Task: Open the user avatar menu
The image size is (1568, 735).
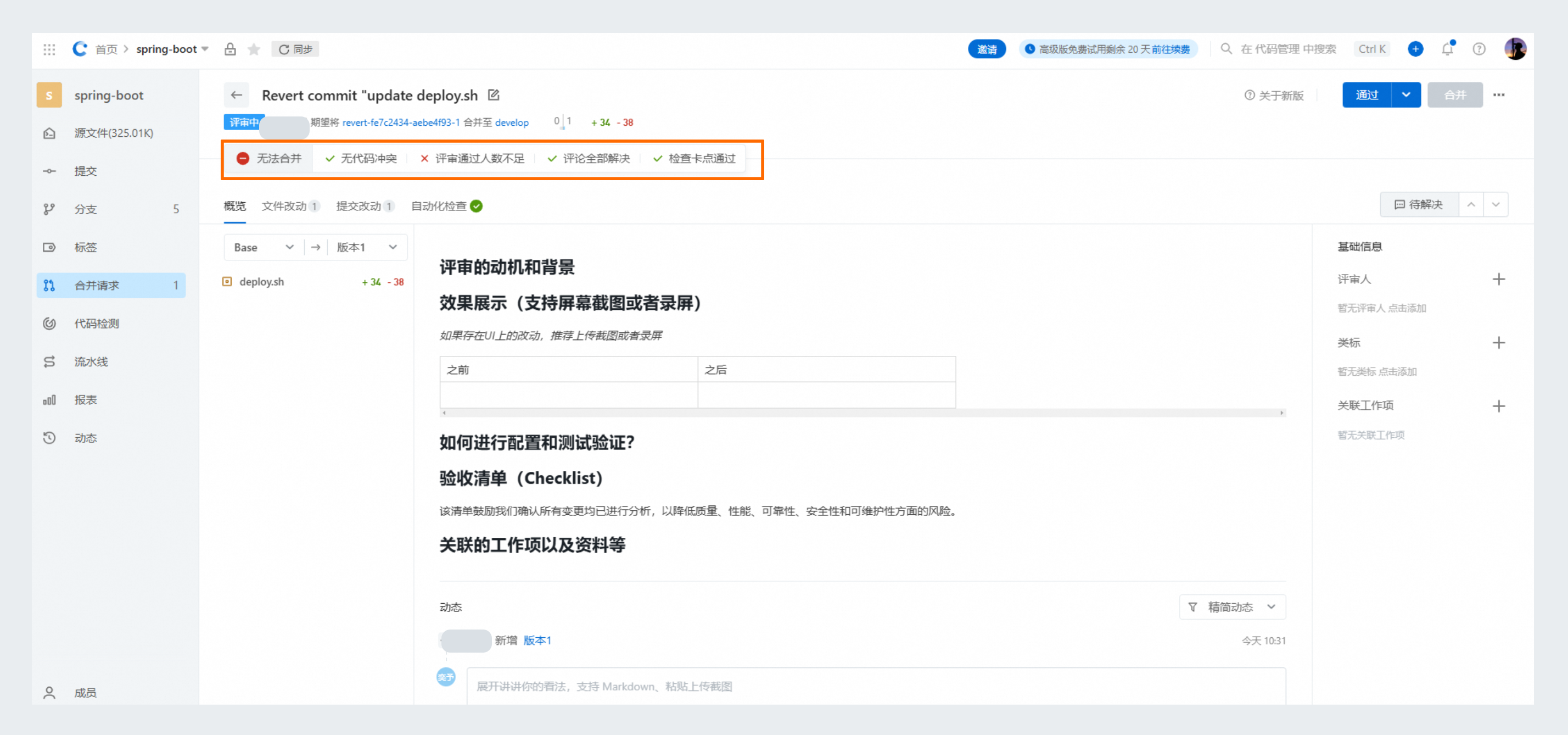Action: [1515, 49]
